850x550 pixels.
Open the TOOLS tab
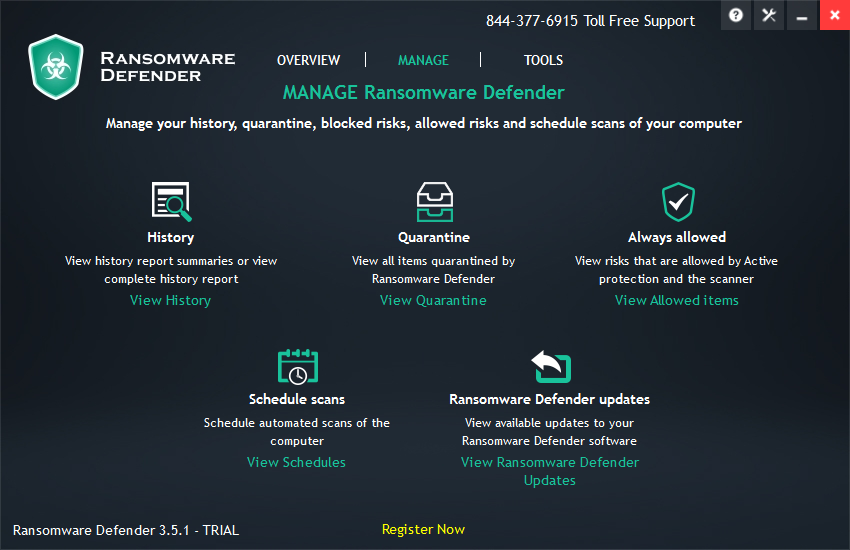click(543, 60)
